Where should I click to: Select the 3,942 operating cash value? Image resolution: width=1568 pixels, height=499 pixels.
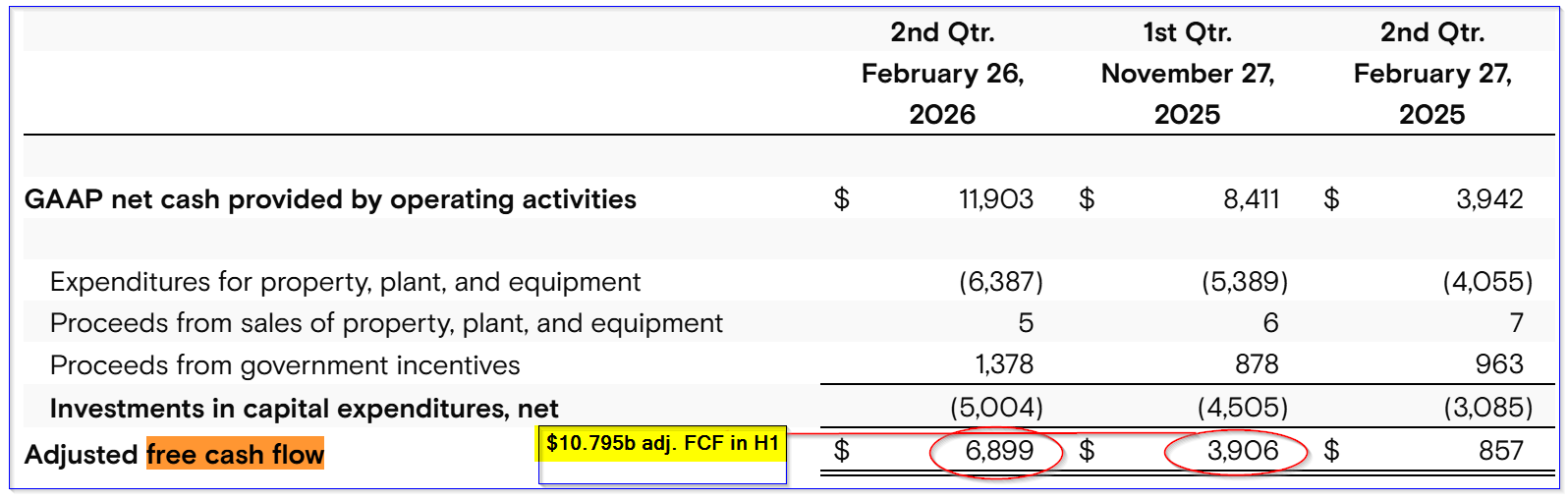1489,199
